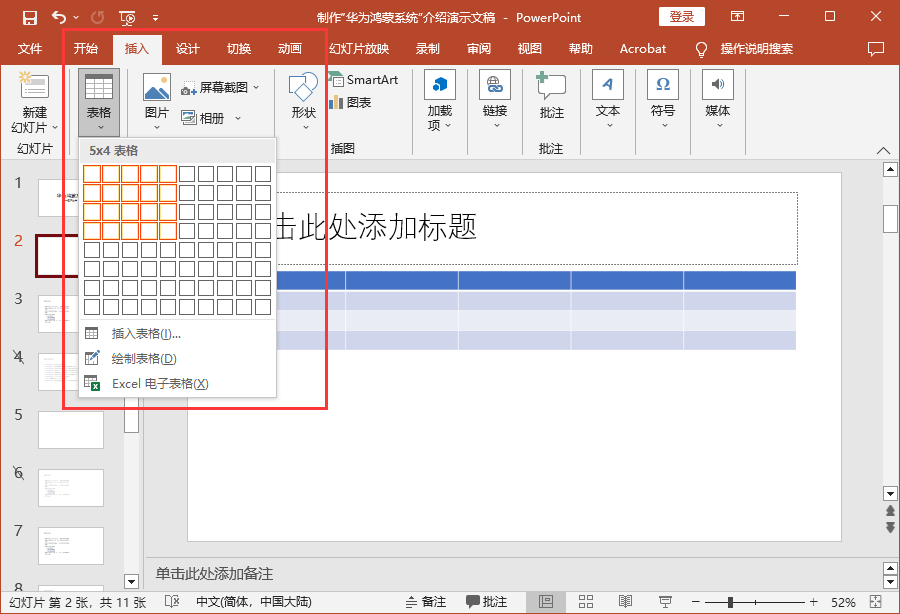Switch to the 设计 ribbon tab
This screenshot has width=900, height=614.
pyautogui.click(x=188, y=49)
